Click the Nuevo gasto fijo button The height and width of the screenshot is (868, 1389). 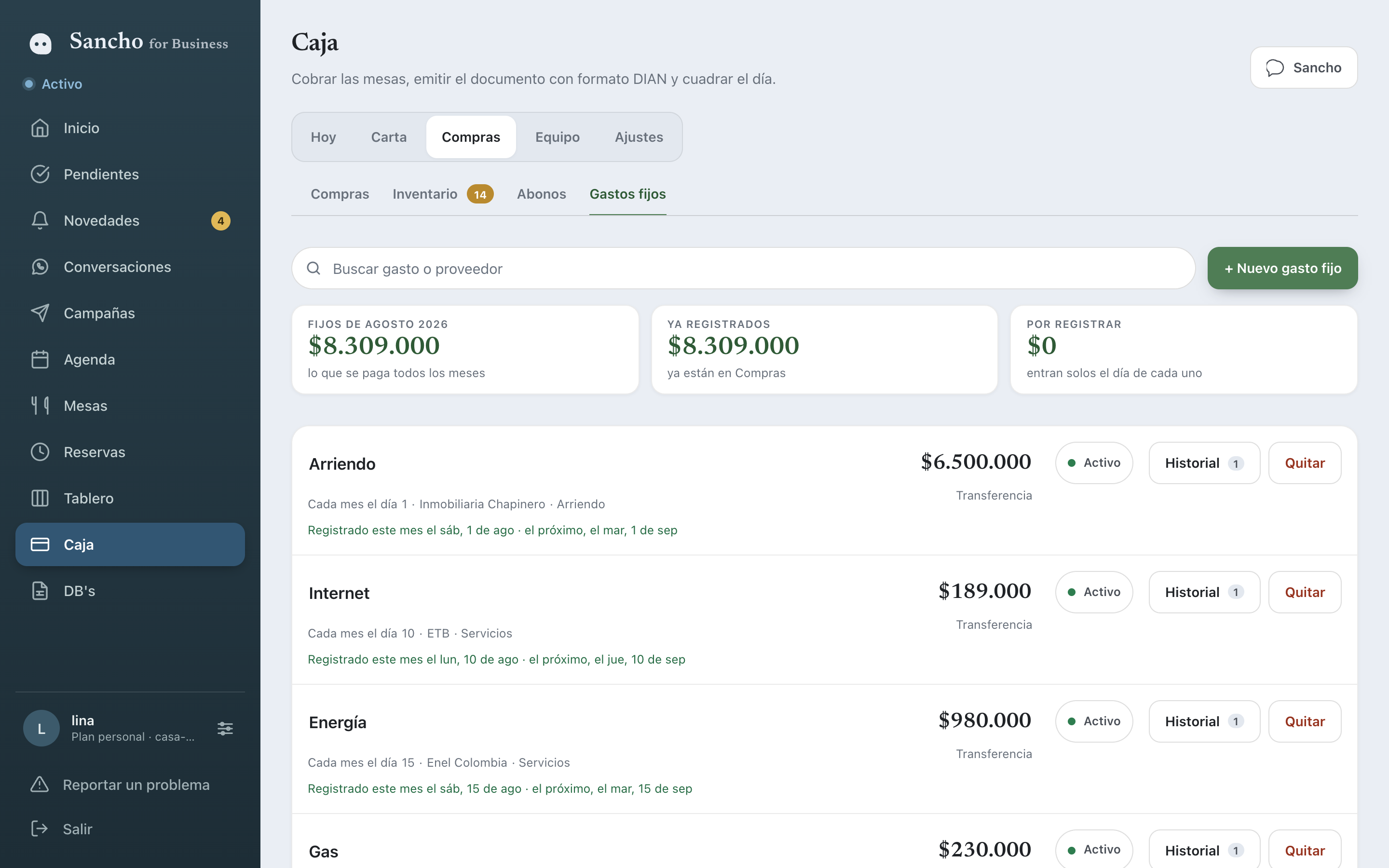[1282, 268]
